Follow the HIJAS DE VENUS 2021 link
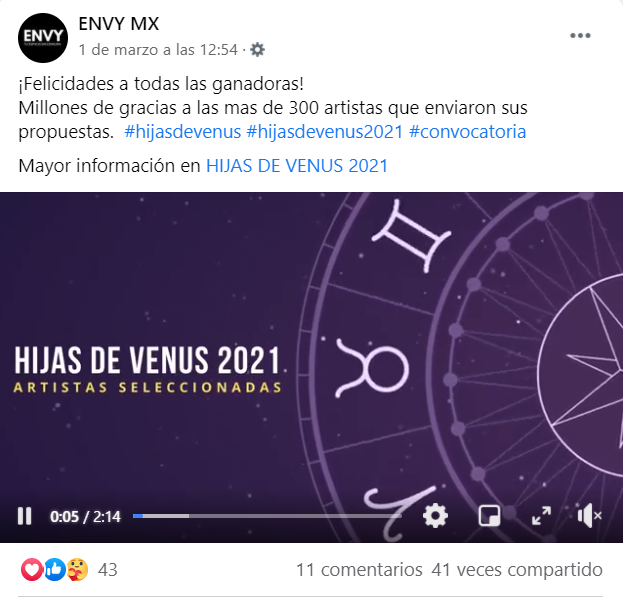623x598 pixels. click(x=296, y=166)
